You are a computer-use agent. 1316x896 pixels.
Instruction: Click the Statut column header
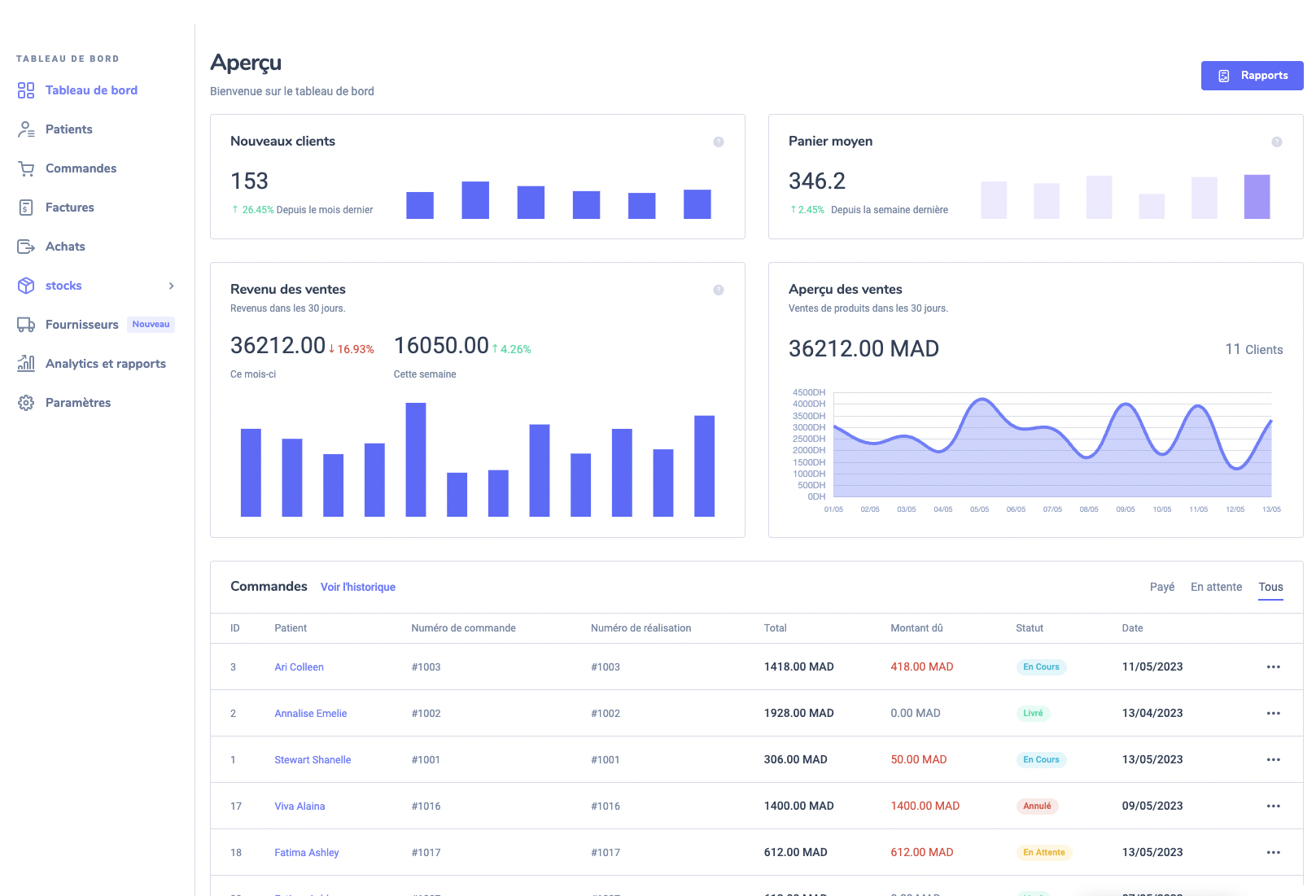point(1030,628)
